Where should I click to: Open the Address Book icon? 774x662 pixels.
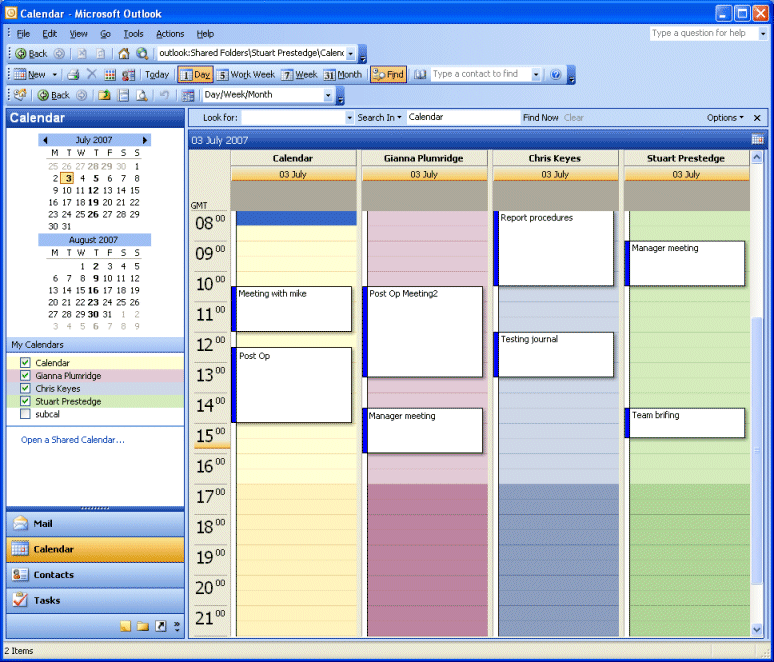(x=420, y=75)
